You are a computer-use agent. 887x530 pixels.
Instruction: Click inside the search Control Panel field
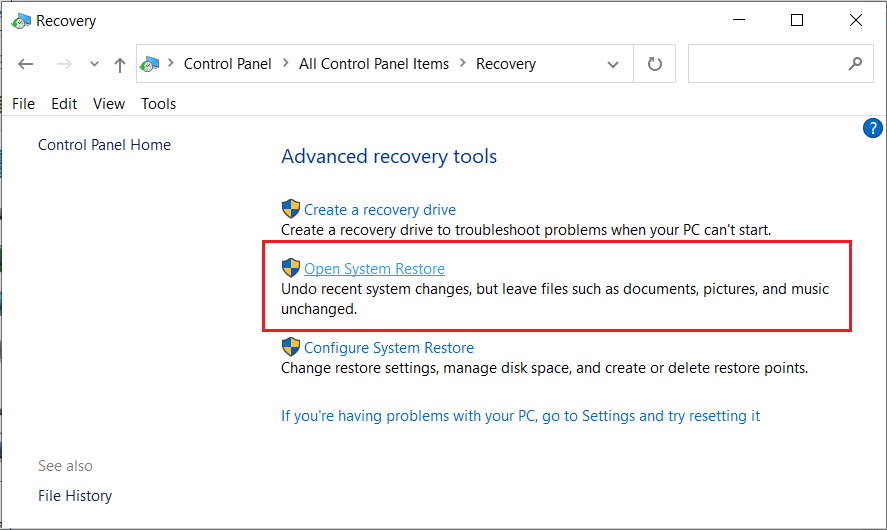(x=765, y=64)
